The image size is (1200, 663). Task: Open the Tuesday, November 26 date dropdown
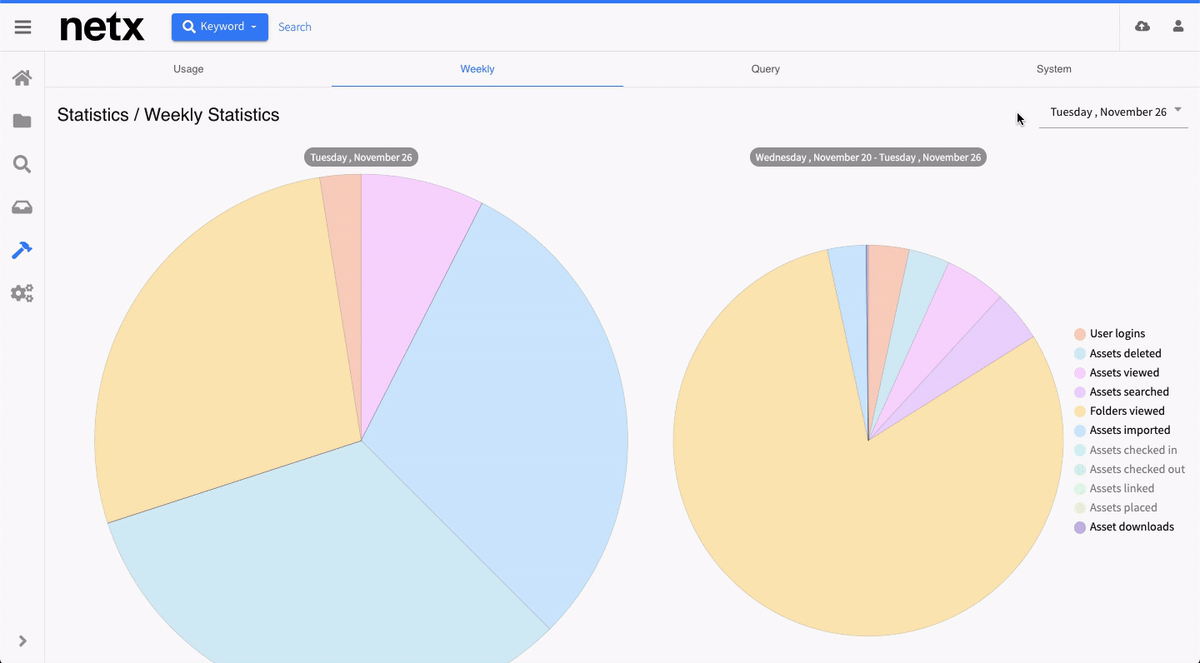pos(1114,112)
